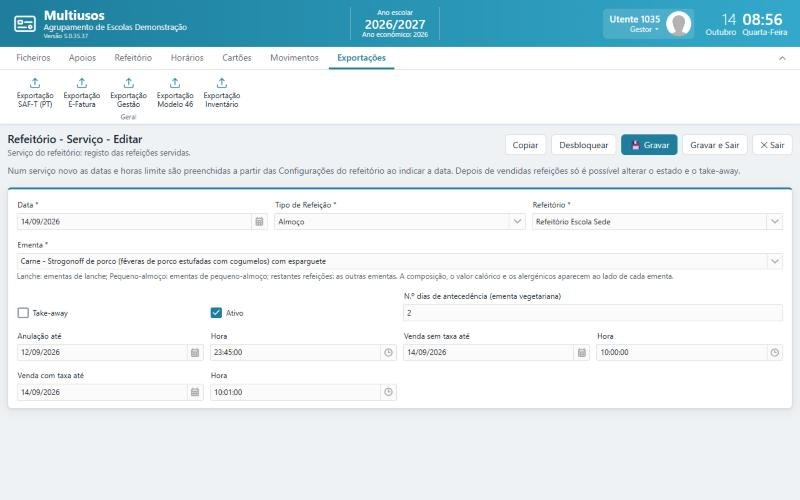Click the user avatar picture
Screen dimensions: 800x500
(679, 23)
